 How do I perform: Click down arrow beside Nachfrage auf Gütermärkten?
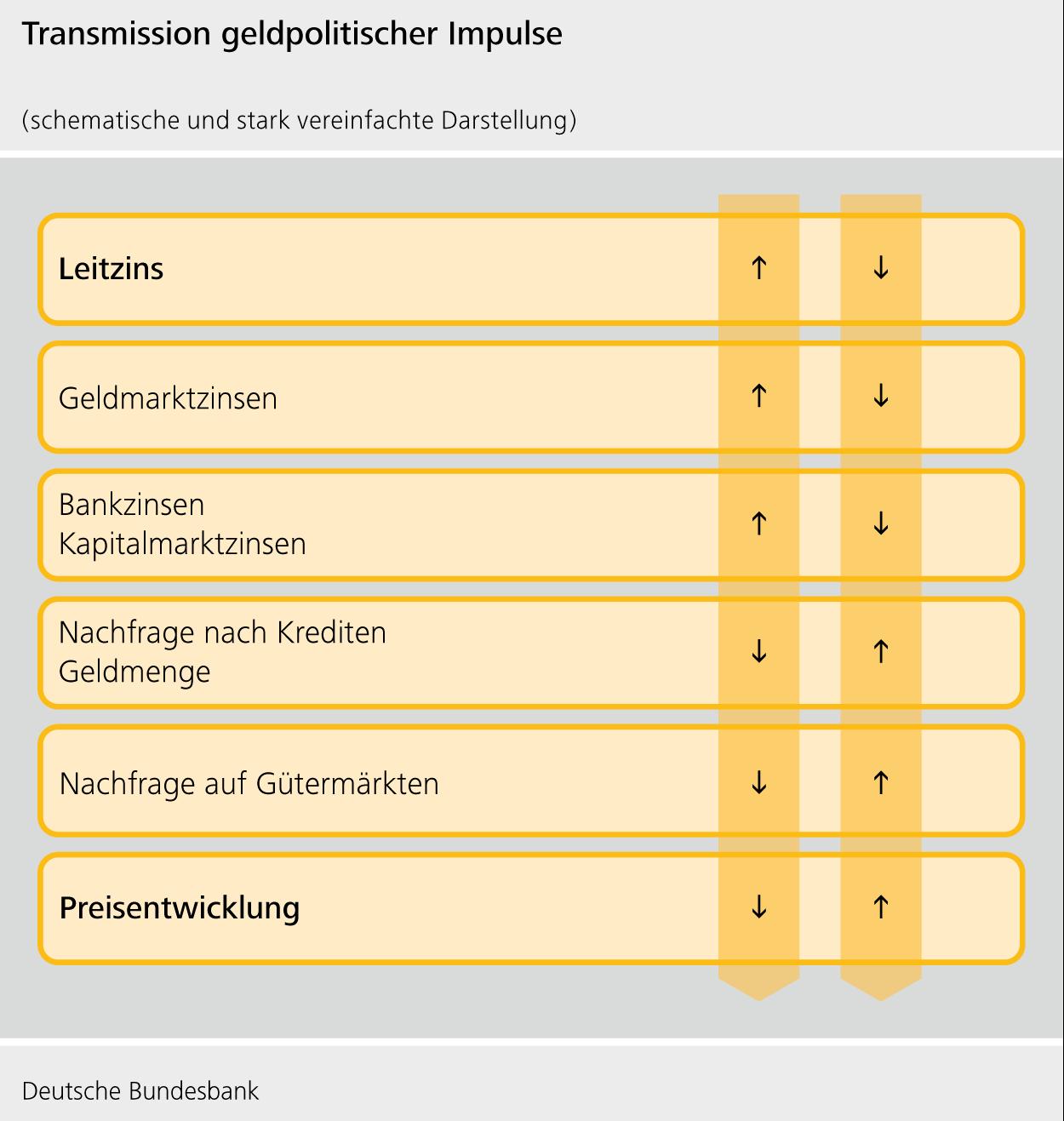tap(758, 782)
